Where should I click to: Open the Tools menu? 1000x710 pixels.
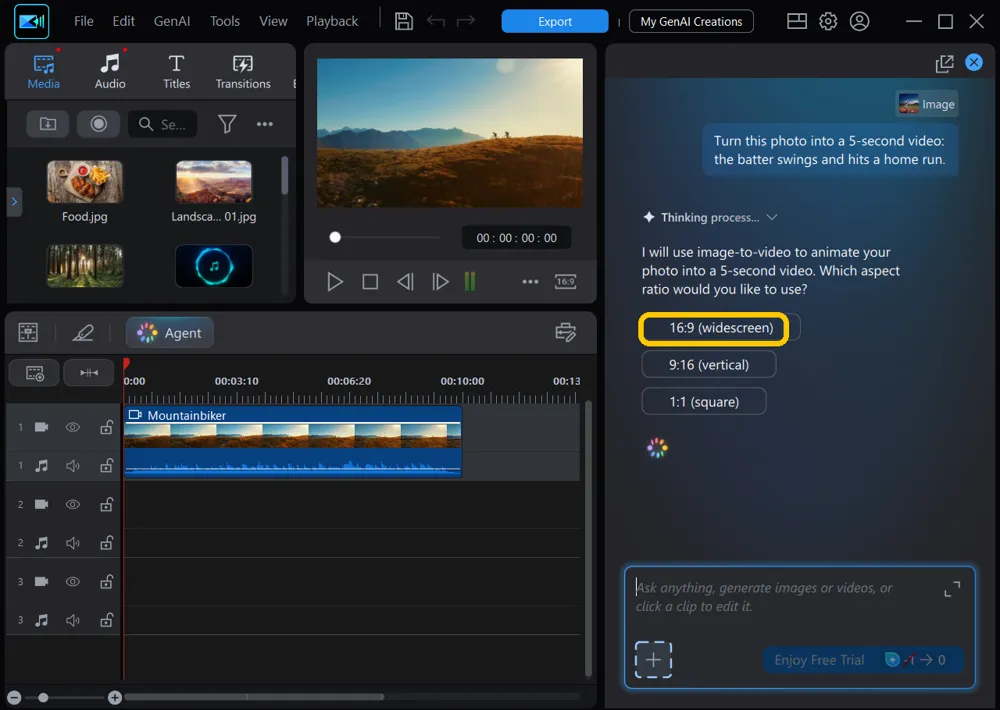[x=225, y=21]
